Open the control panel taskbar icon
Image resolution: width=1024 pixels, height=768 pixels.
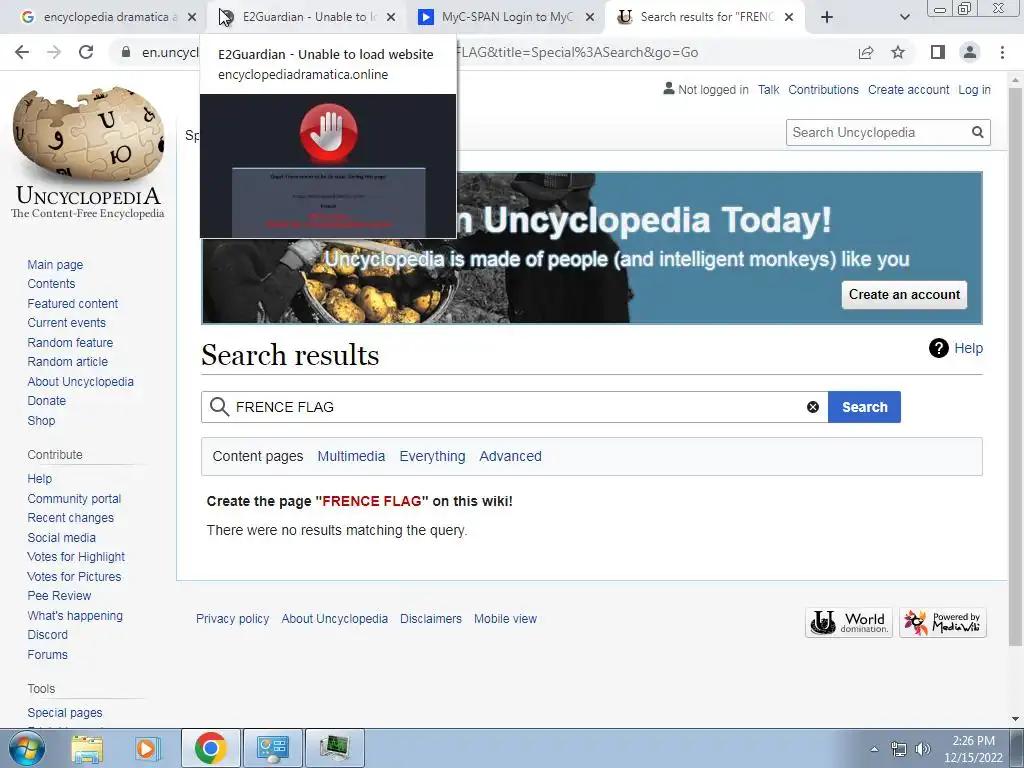pyautogui.click(x=272, y=748)
